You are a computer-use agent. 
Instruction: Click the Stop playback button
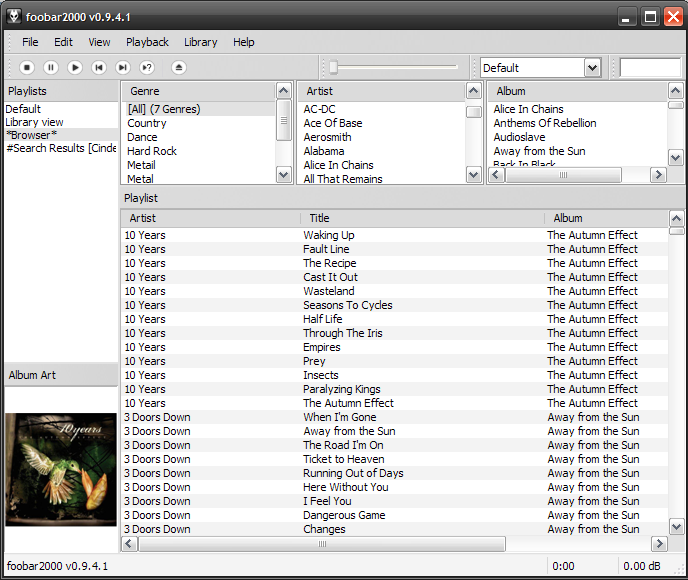[x=27, y=68]
